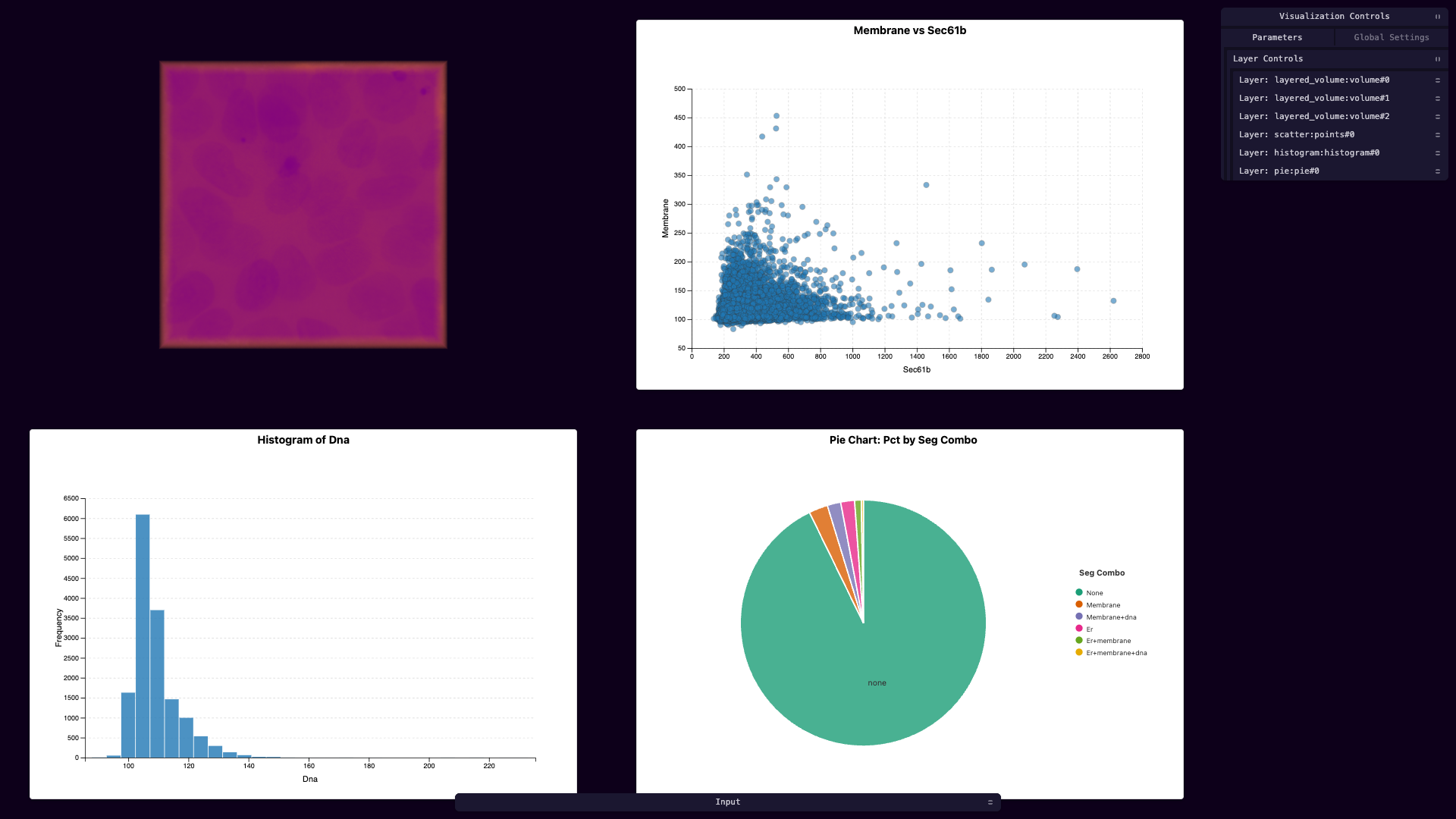Click the Dna x-axis label
Image resolution: width=1456 pixels, height=819 pixels.
point(310,780)
